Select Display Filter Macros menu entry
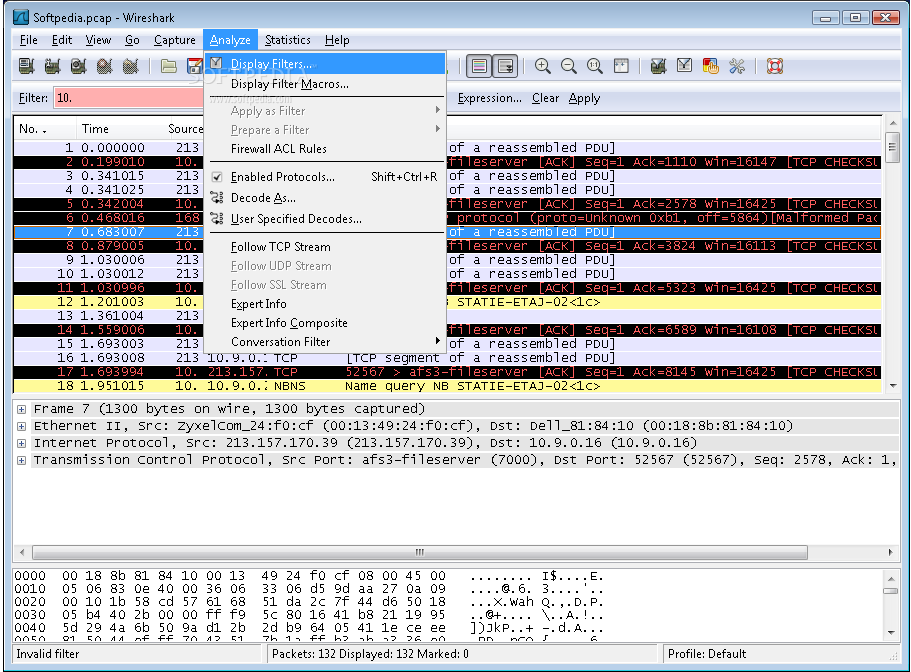Screen dimensions: 911x672 (289, 84)
